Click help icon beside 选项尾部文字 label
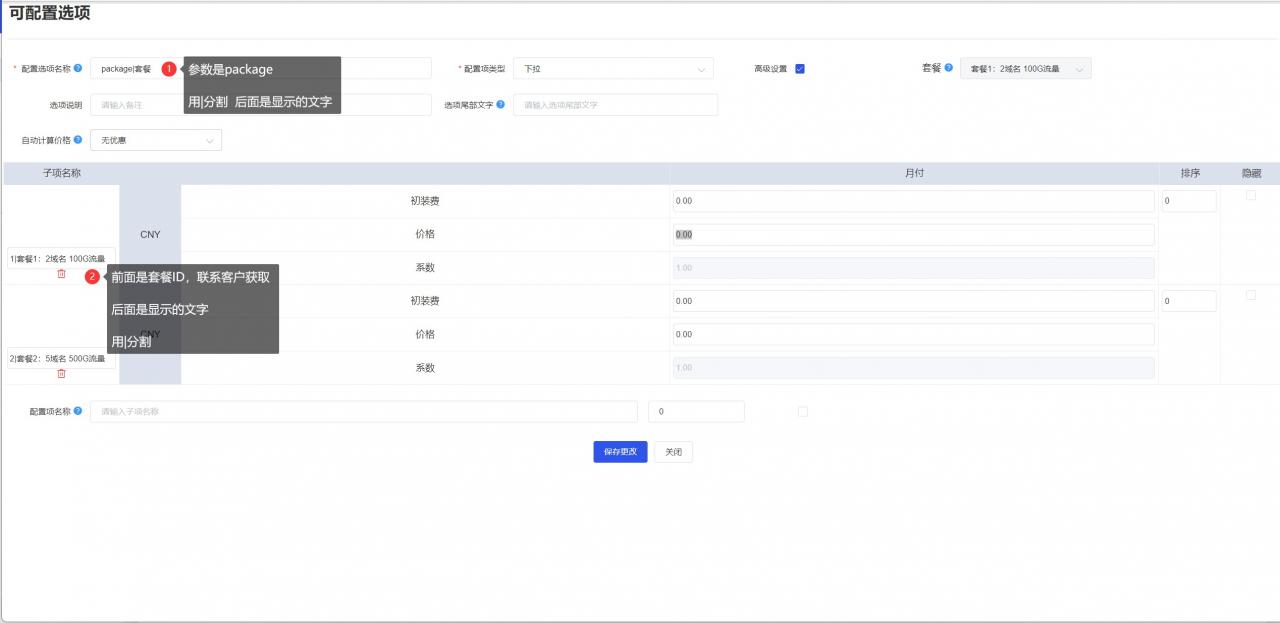 pyautogui.click(x=500, y=104)
